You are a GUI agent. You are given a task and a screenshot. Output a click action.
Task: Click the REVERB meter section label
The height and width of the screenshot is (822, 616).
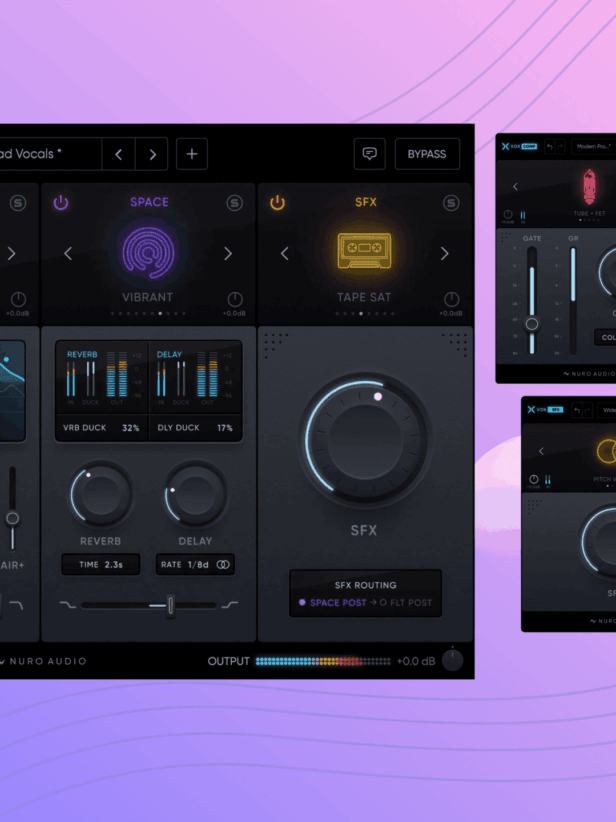point(82,354)
